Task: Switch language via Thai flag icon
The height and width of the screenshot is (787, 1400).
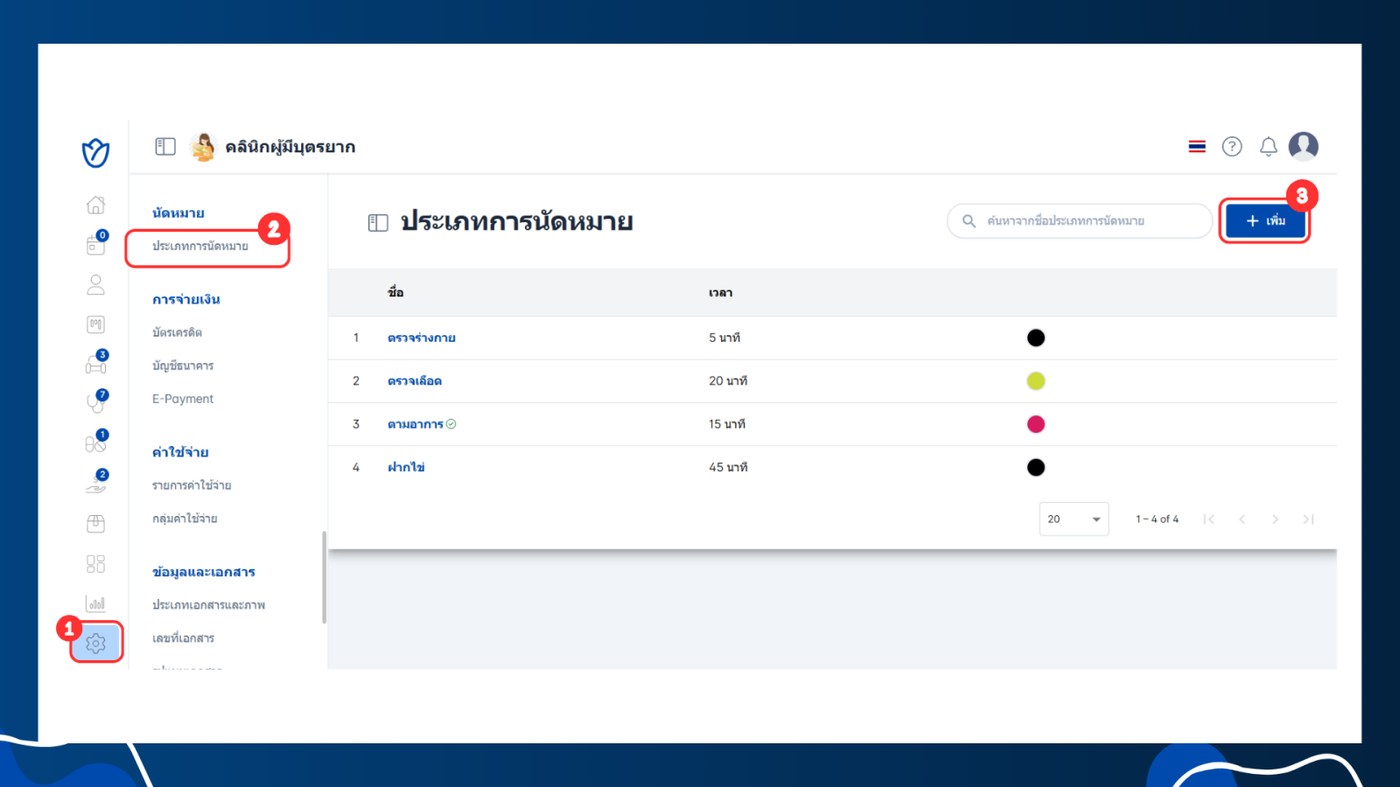Action: point(1197,147)
